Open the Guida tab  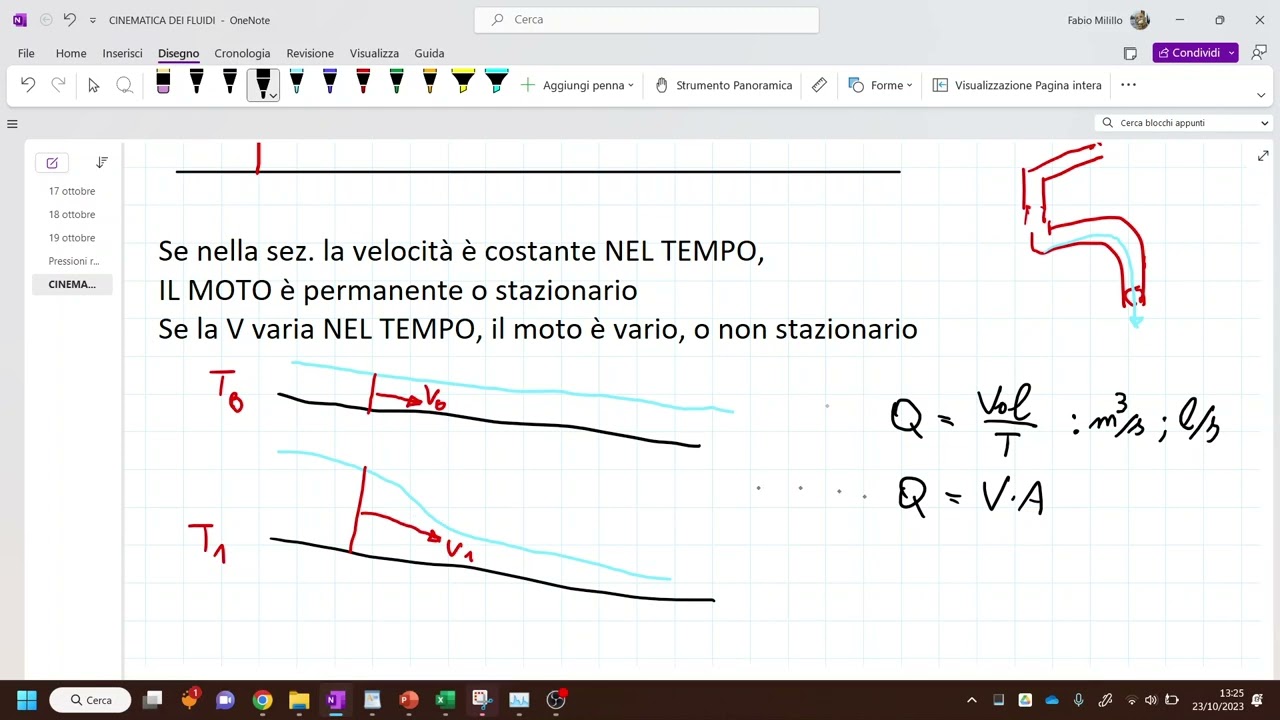(x=429, y=53)
